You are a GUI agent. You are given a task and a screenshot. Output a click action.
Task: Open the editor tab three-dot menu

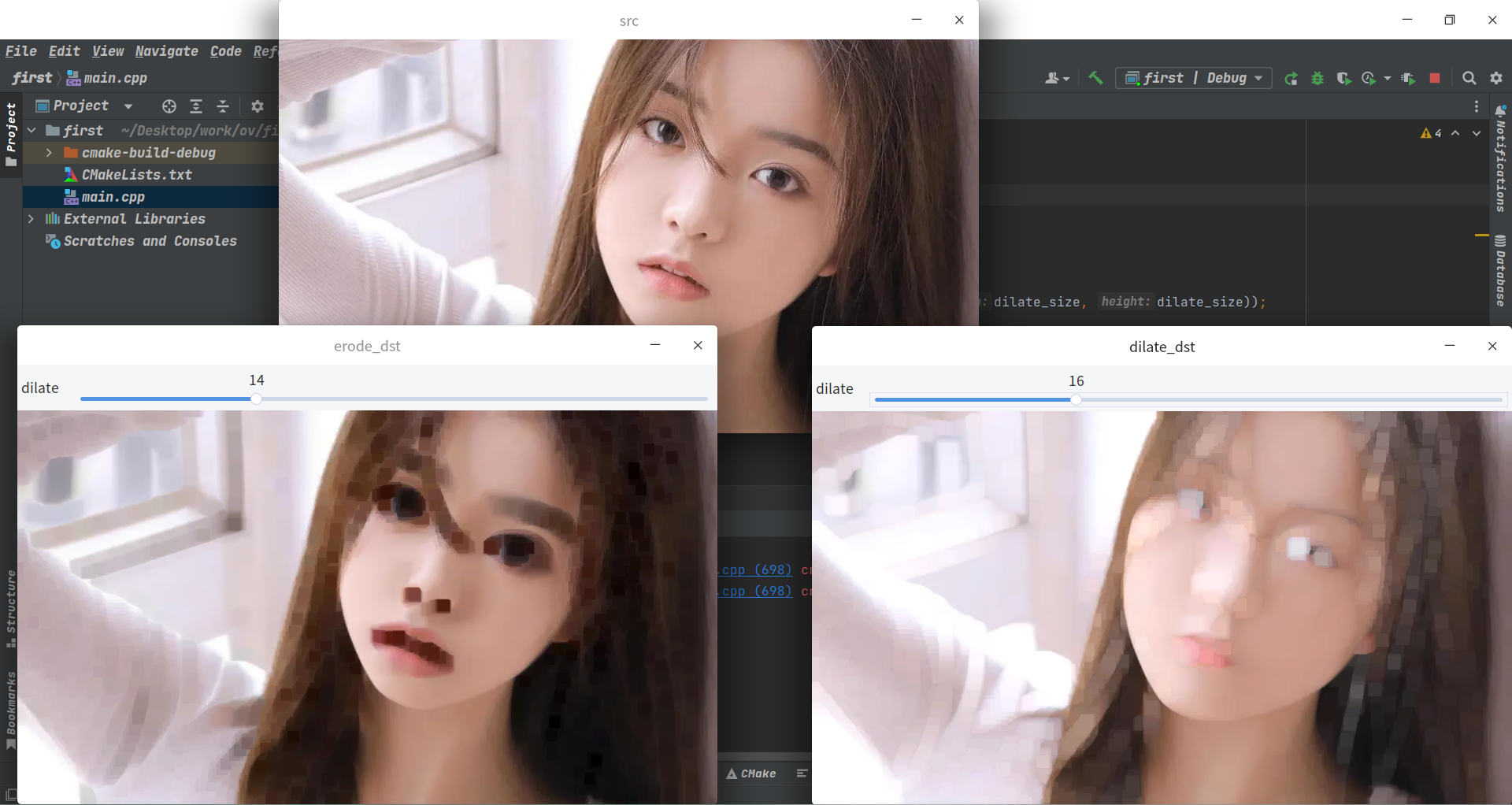pos(1477,106)
